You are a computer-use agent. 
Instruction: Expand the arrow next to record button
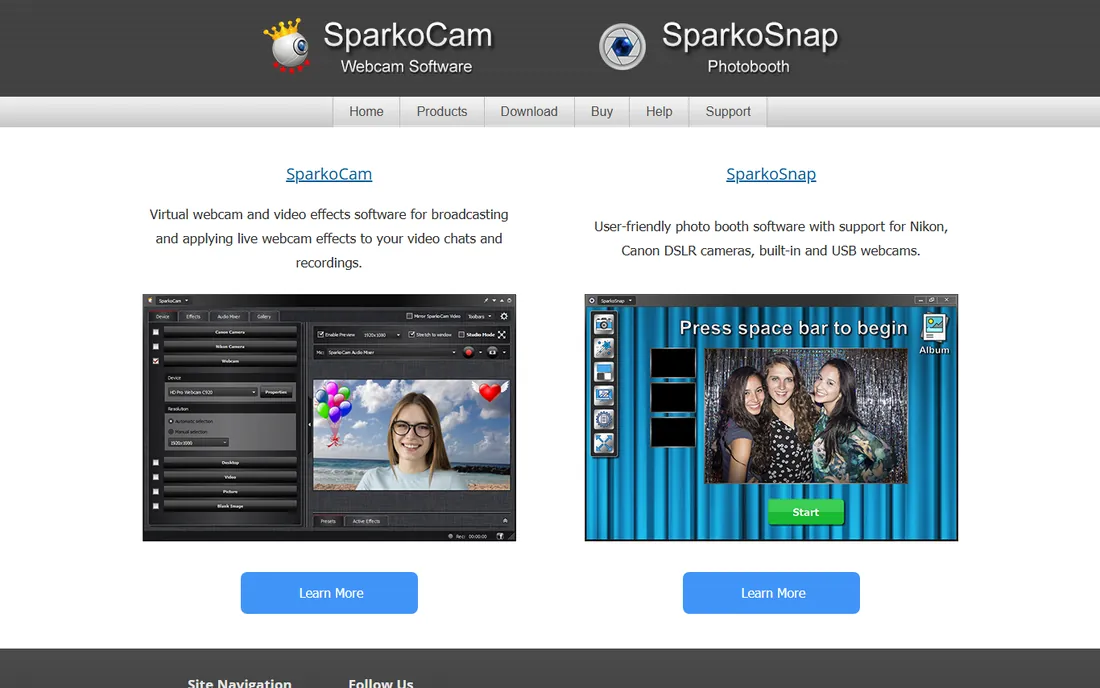480,352
